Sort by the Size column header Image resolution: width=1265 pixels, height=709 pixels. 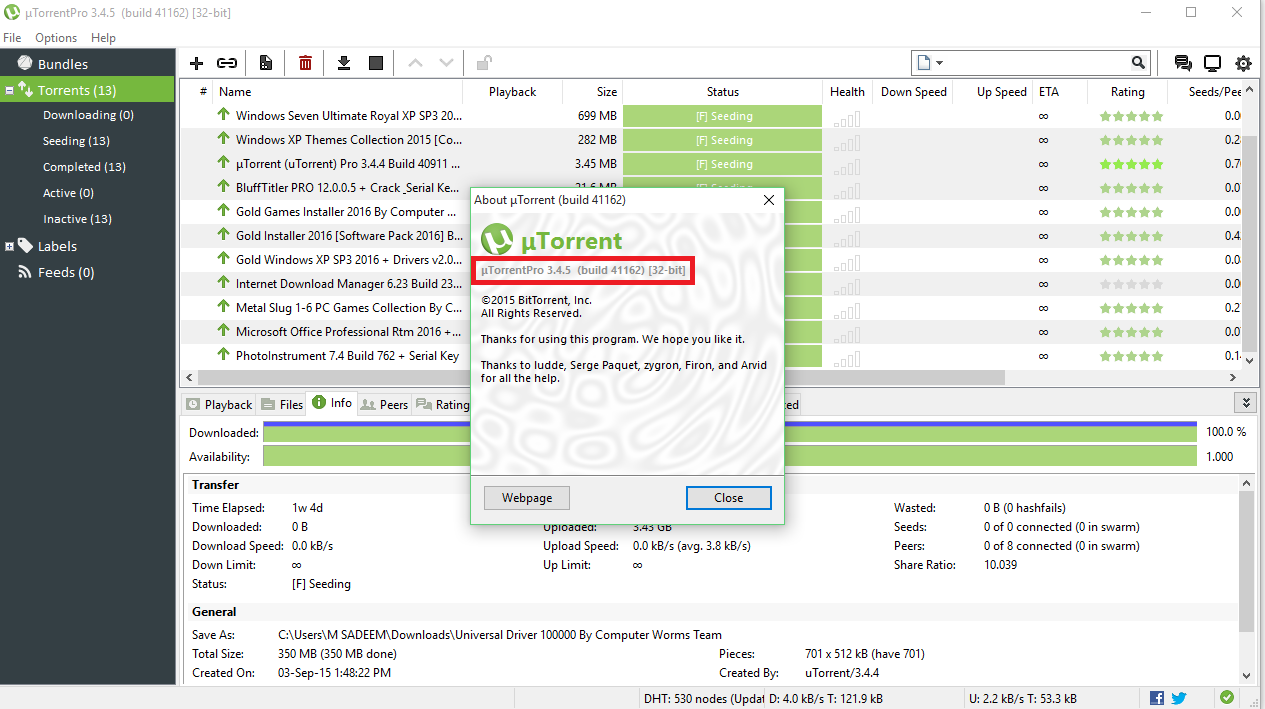coord(593,91)
